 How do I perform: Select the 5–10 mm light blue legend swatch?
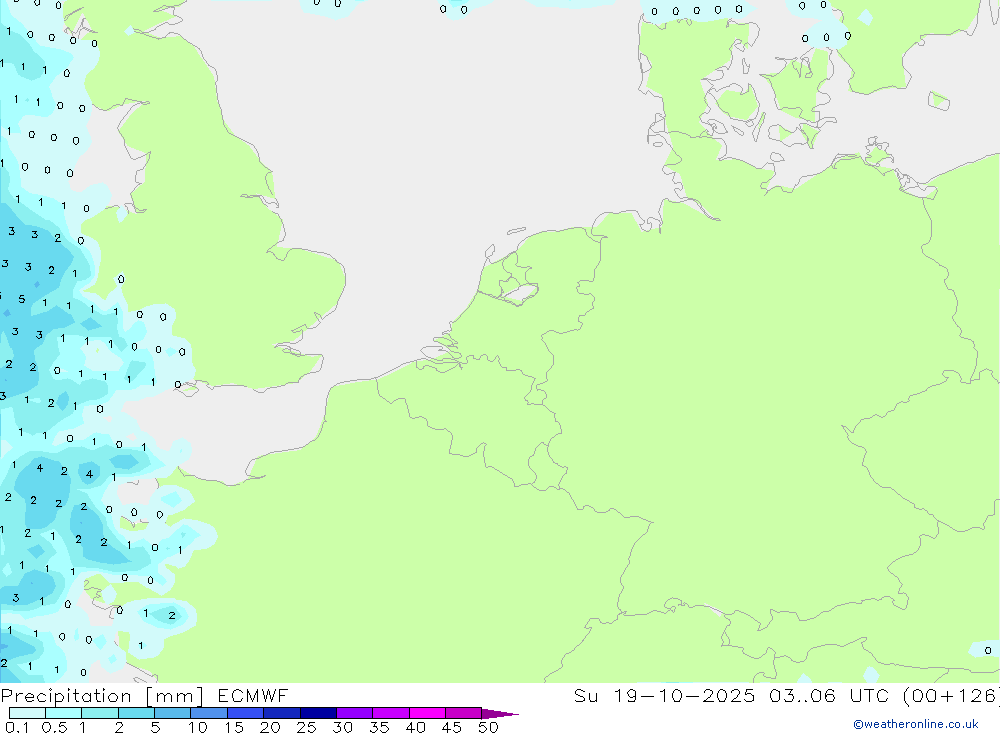tap(173, 713)
